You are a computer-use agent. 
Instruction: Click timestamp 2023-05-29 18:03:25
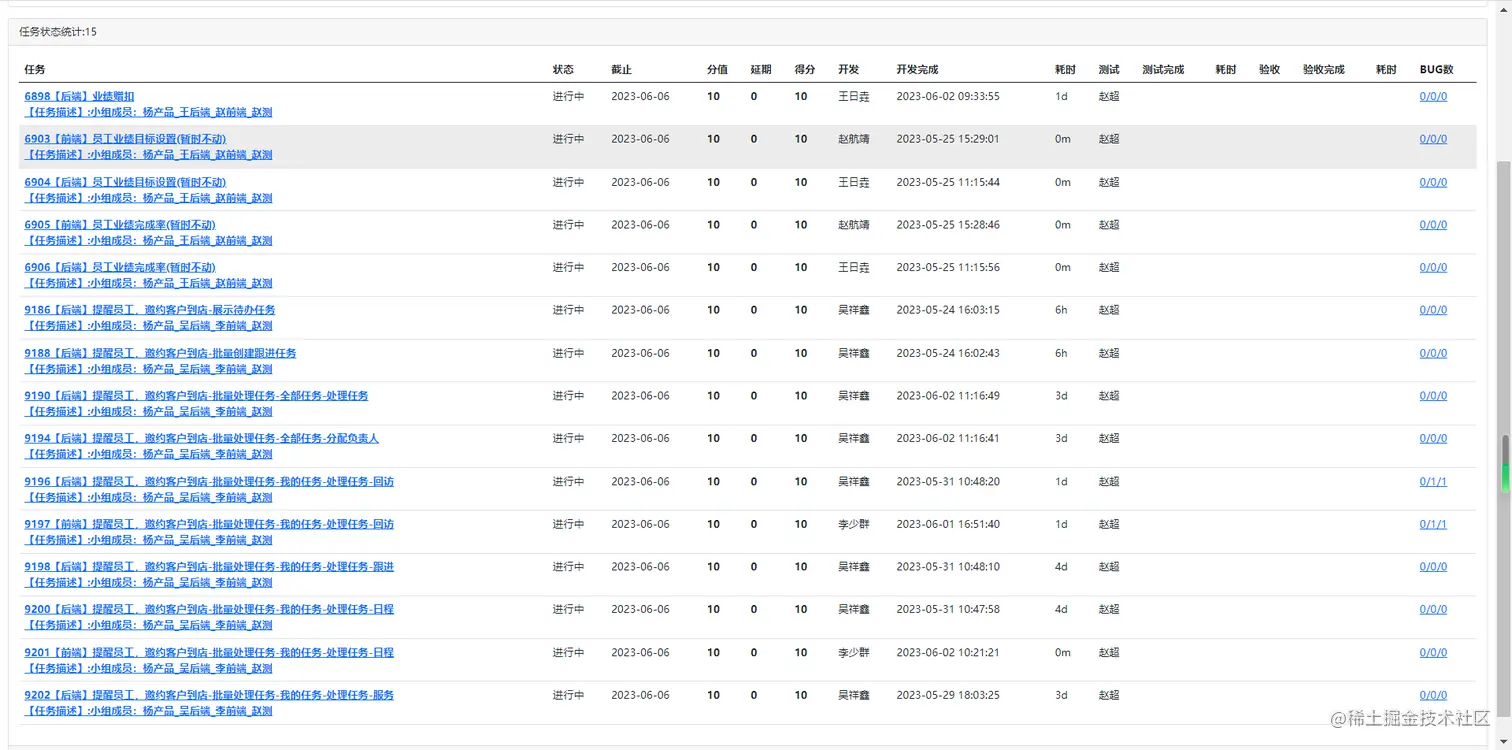tap(948, 695)
